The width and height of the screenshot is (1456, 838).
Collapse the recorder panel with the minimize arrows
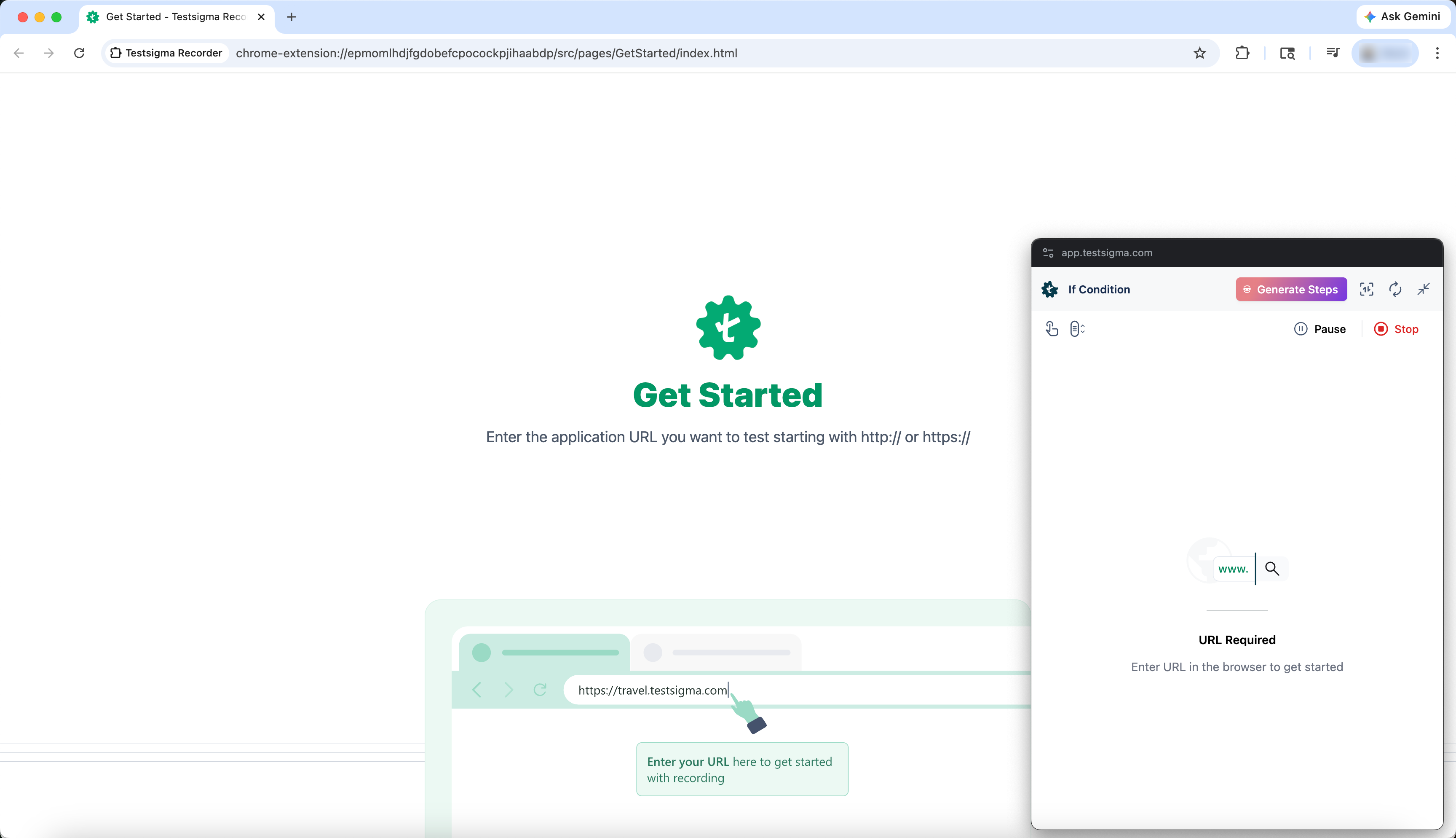pyautogui.click(x=1423, y=289)
